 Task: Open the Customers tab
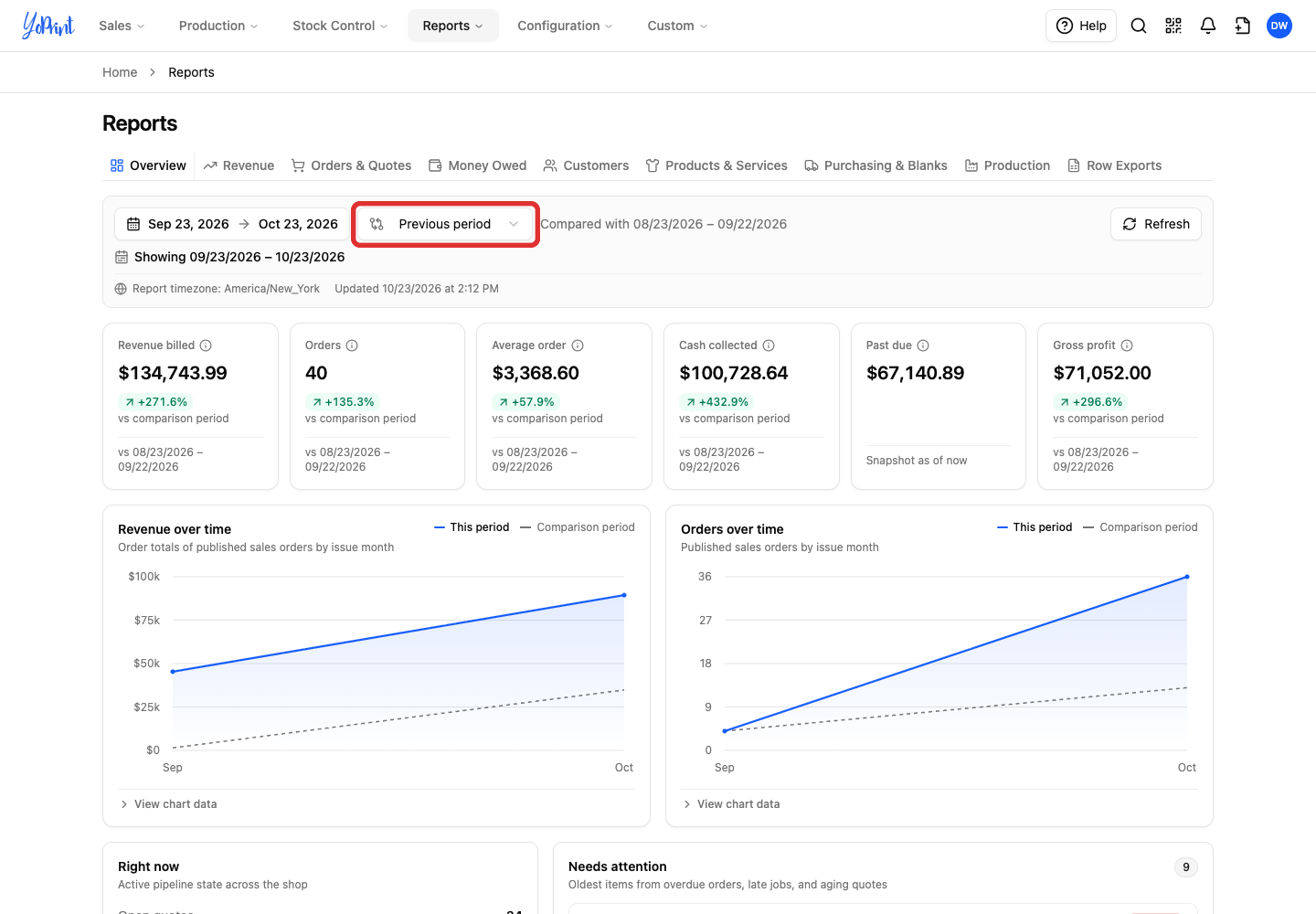click(x=586, y=165)
